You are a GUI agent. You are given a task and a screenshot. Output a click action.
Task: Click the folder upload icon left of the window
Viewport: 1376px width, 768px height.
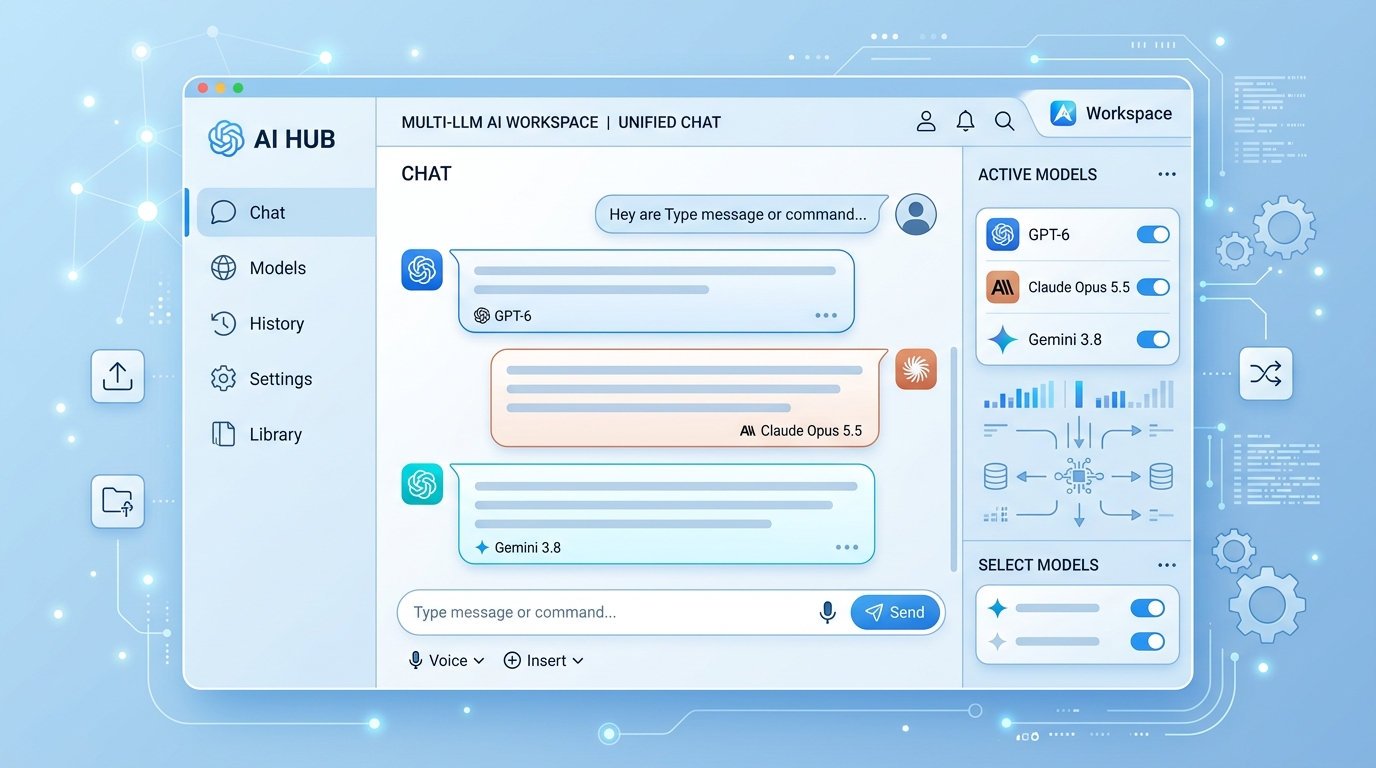click(118, 501)
